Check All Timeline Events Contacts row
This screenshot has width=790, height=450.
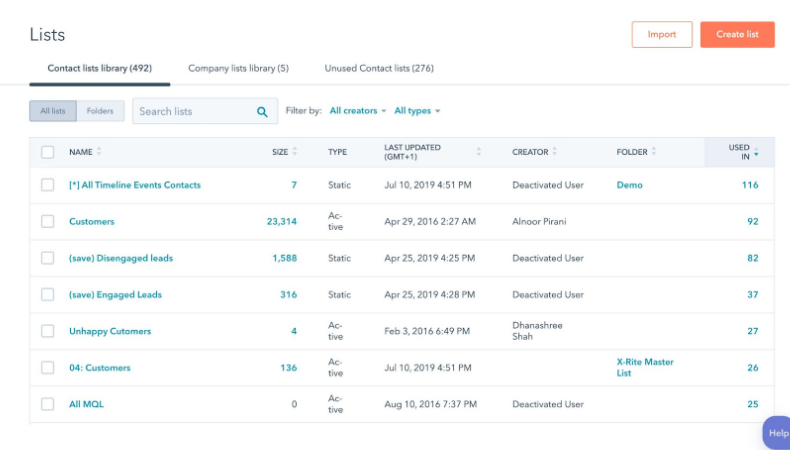click(47, 185)
